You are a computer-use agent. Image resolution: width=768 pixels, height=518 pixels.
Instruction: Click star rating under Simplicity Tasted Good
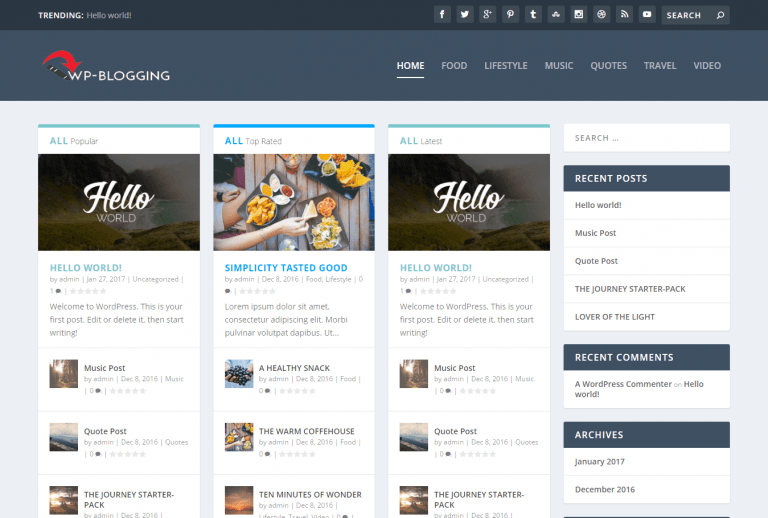257,291
